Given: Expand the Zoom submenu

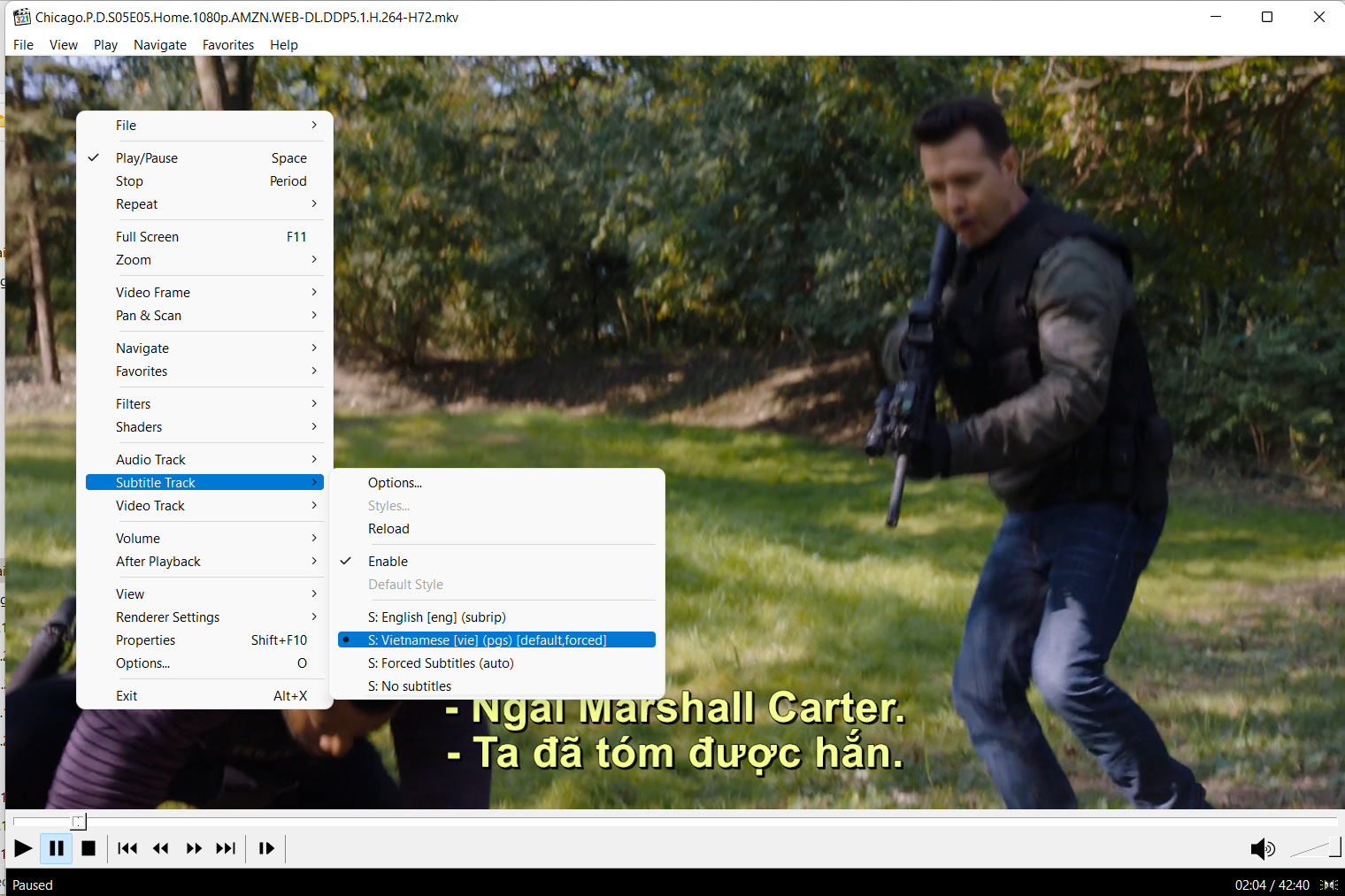Looking at the screenshot, I should coord(204,260).
